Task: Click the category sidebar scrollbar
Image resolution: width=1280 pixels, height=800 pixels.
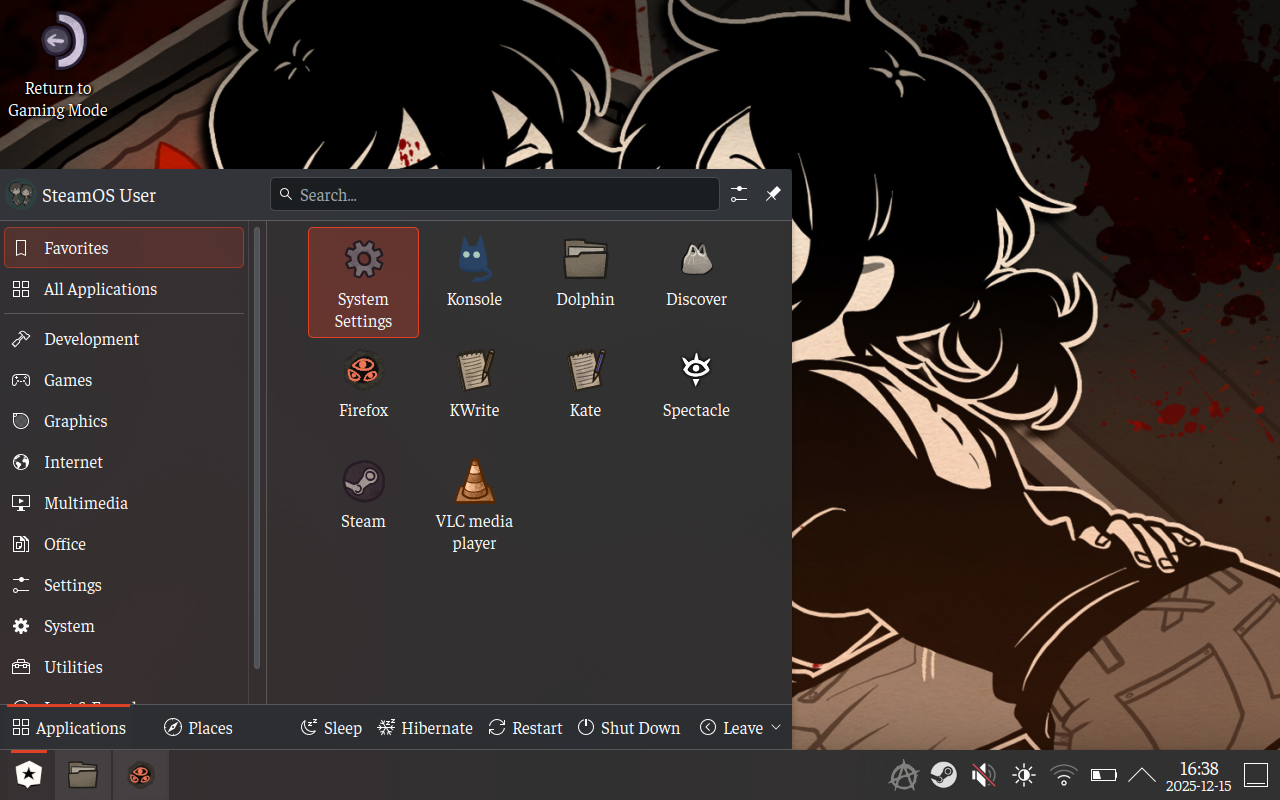Action: (257, 447)
